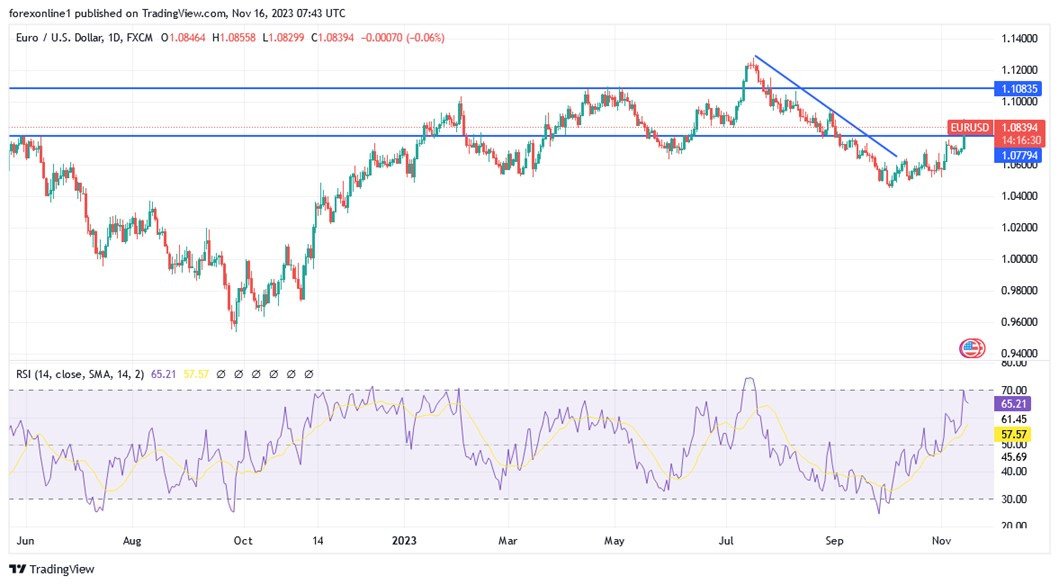The image size is (1059, 585).
Task: Click the yellow SMA value tag 57.57
Action: (1015, 435)
